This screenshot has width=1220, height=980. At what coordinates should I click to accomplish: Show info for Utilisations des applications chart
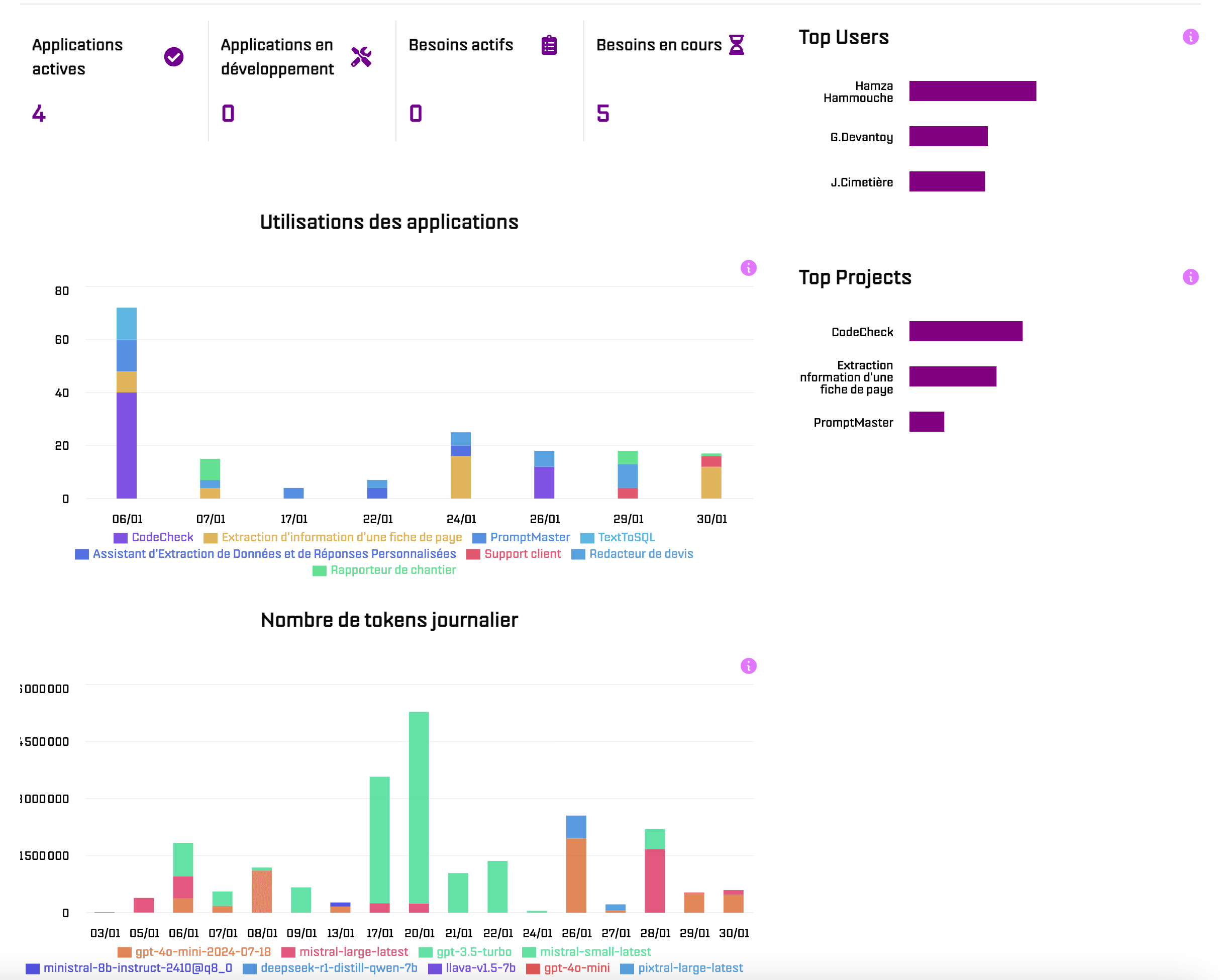point(748,268)
